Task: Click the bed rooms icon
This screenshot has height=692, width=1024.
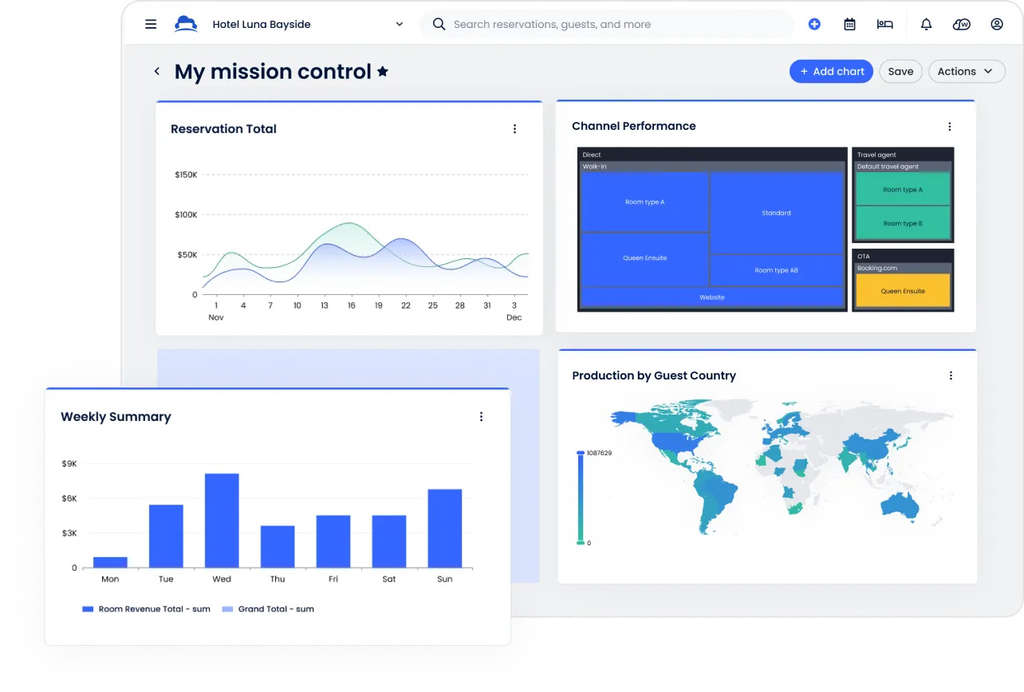Action: 885,24
